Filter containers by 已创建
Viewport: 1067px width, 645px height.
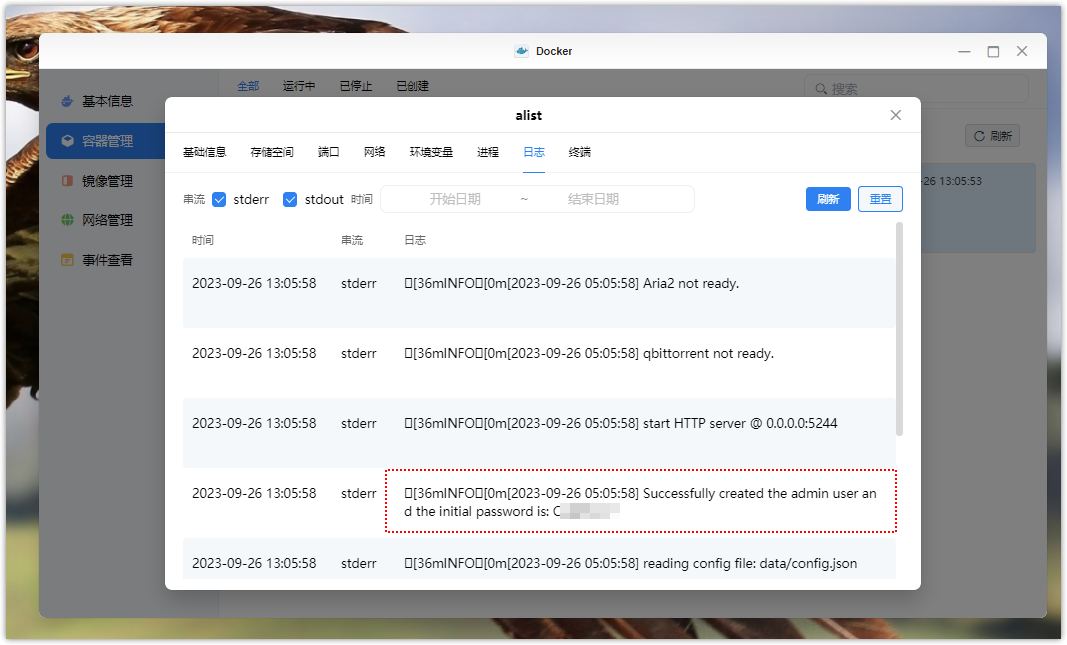[413, 86]
